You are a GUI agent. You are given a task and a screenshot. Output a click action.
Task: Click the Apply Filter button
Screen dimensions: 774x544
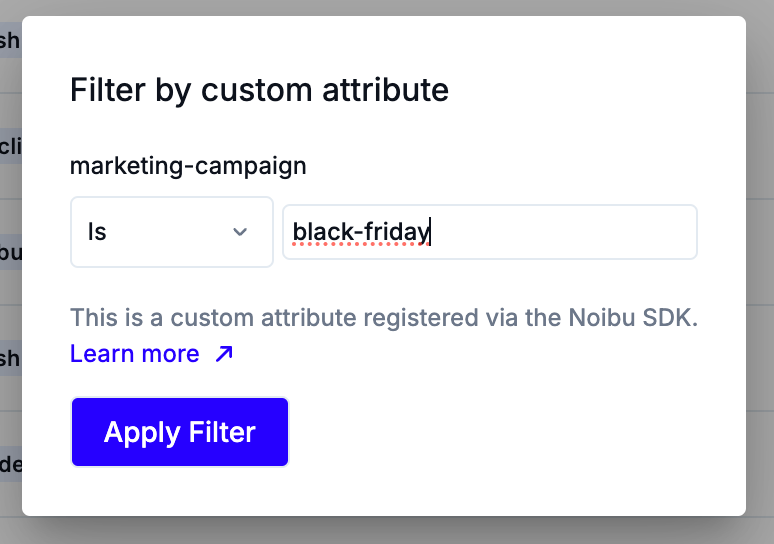[180, 432]
